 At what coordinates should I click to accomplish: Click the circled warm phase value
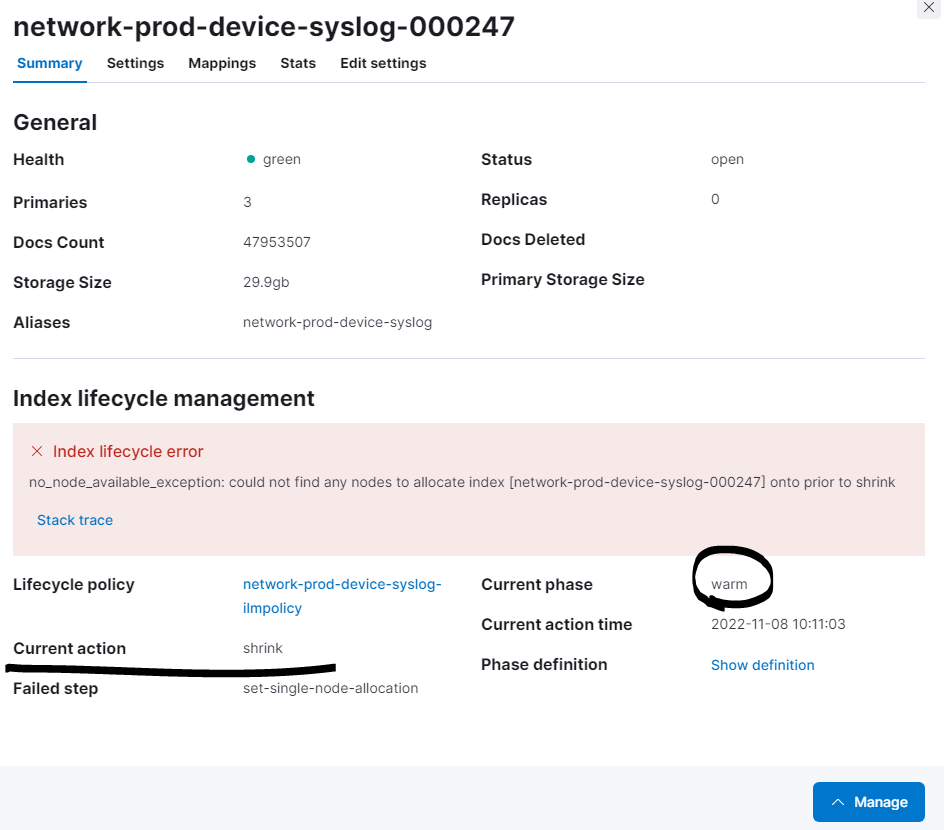[729, 584]
